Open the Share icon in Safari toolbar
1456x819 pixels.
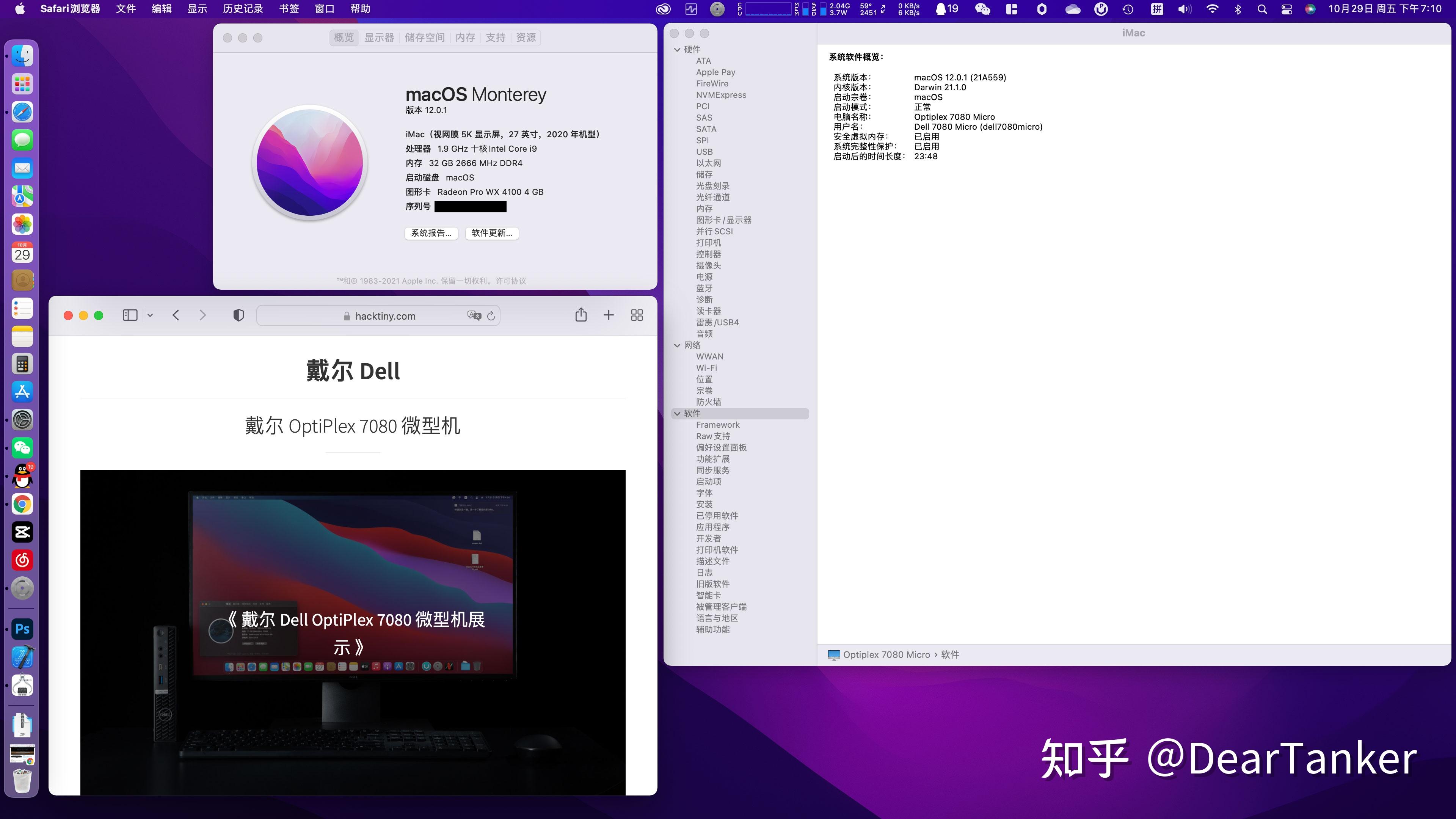581,315
